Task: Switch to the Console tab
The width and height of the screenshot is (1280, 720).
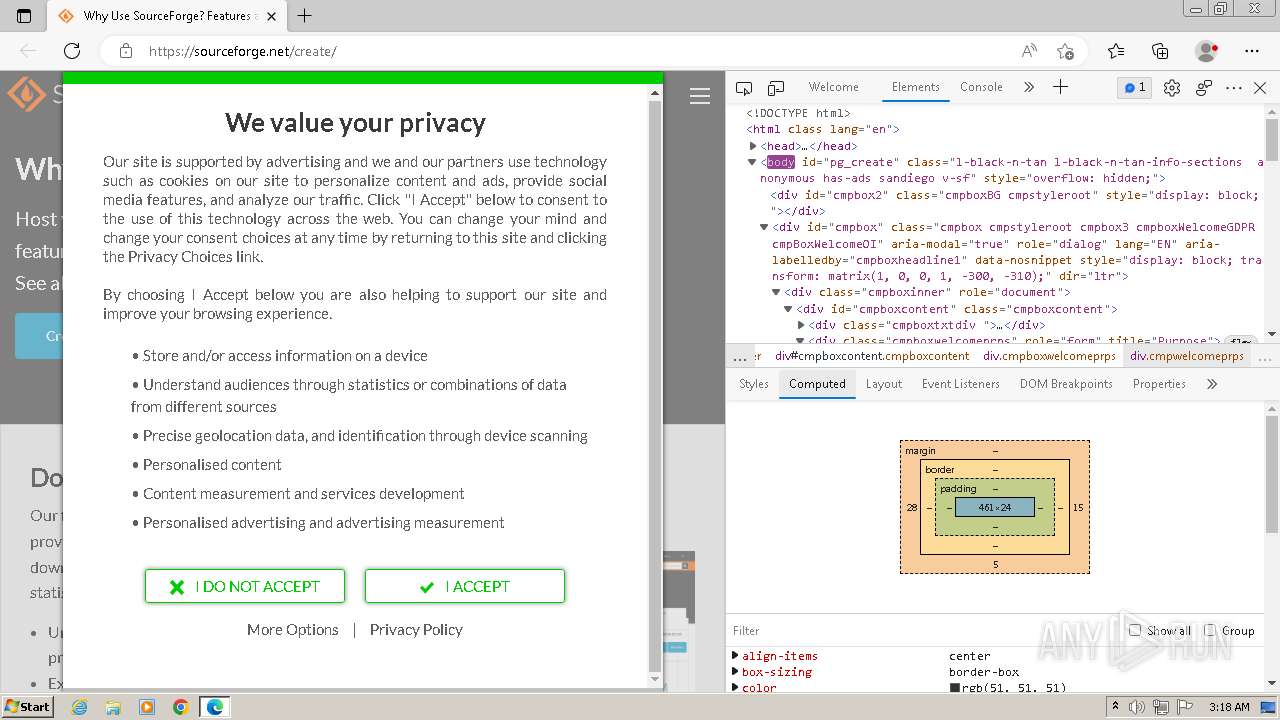Action: tap(981, 87)
